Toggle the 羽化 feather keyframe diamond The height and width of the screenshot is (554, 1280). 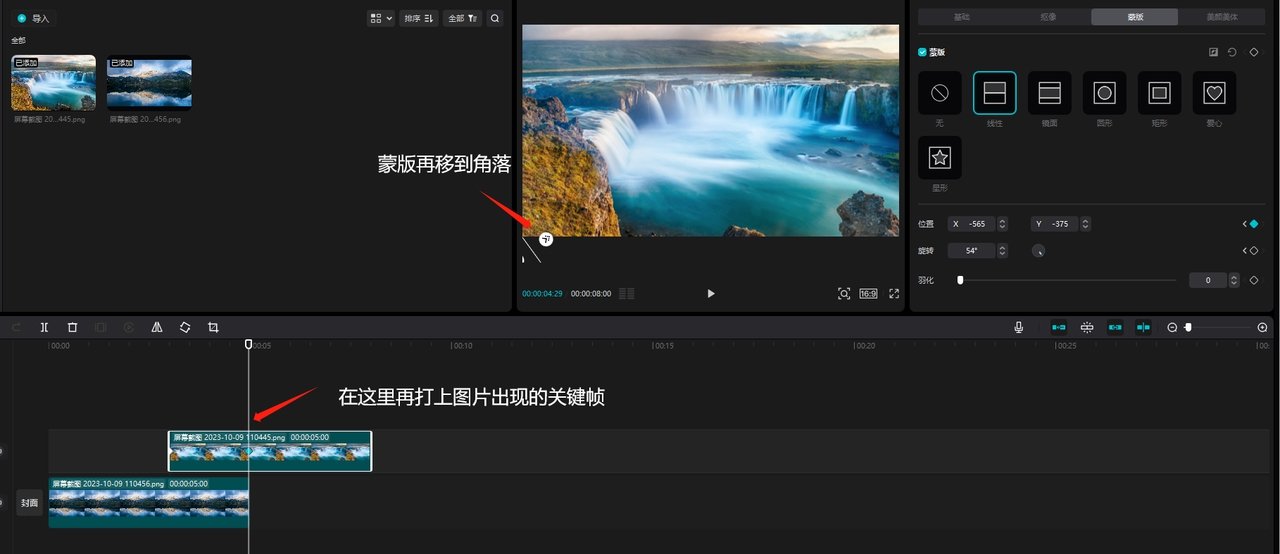(1254, 280)
